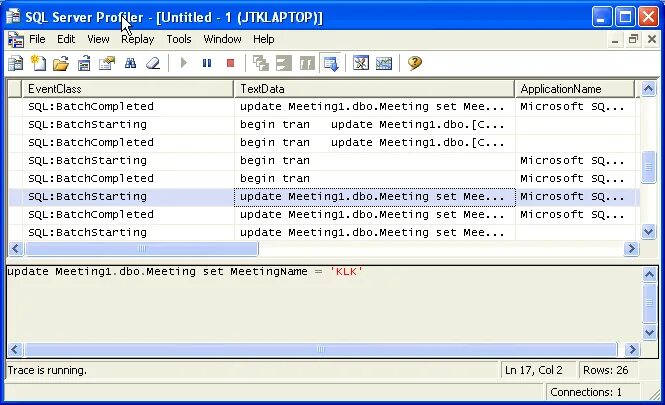This screenshot has width=665, height=405.
Task: Click the New Template icon with the star
Action: pos(39,64)
